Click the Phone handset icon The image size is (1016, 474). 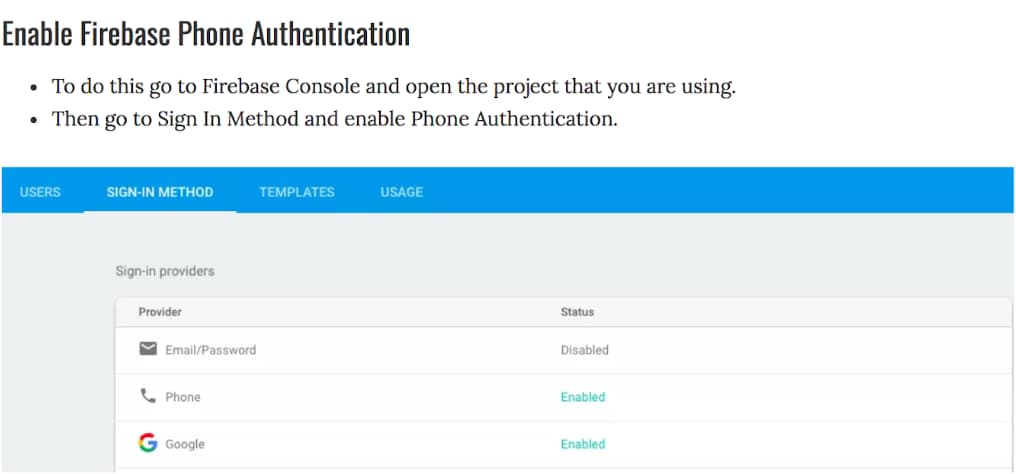tap(148, 396)
